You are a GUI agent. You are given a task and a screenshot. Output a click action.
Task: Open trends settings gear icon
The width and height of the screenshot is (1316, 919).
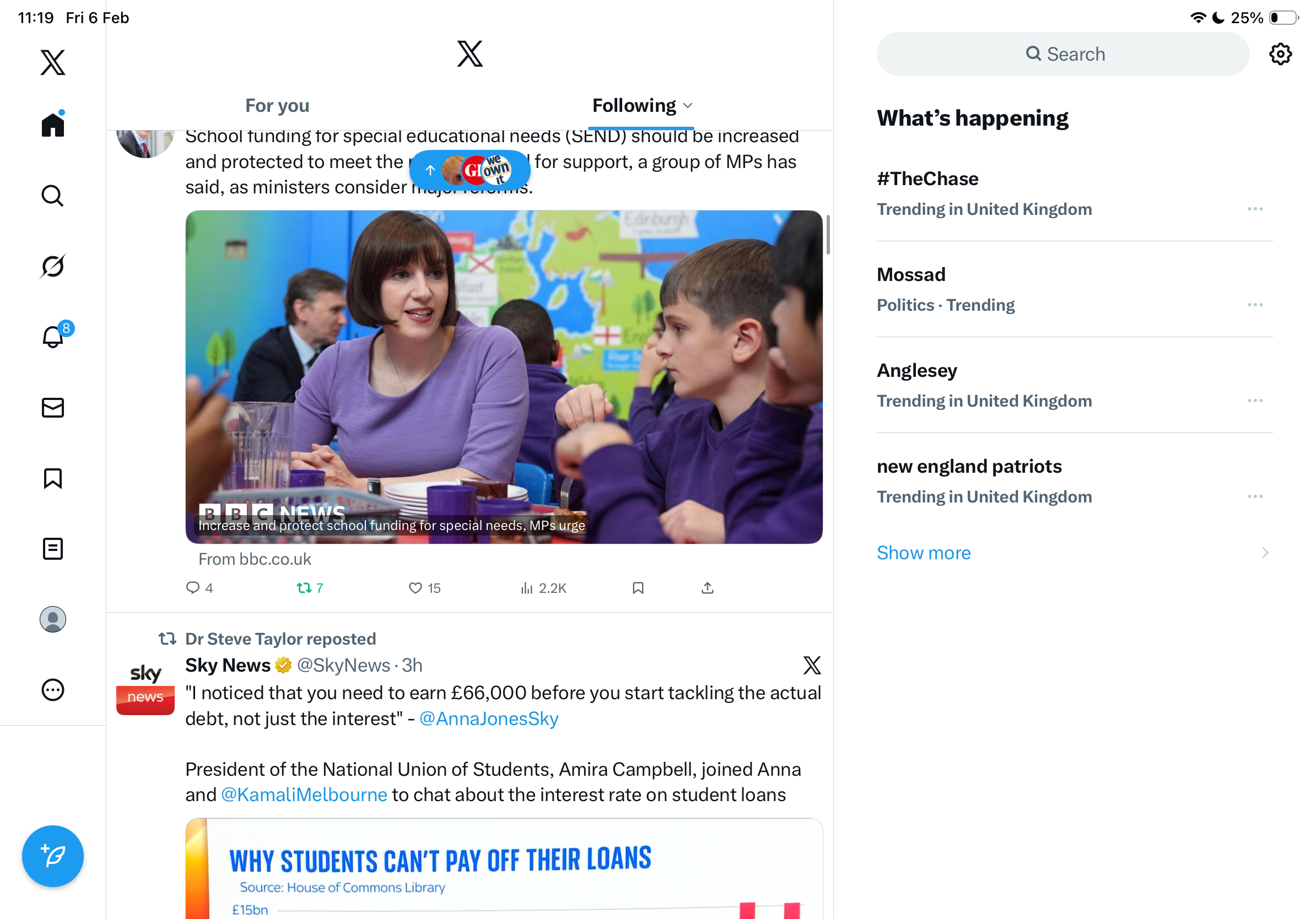pyautogui.click(x=1280, y=54)
